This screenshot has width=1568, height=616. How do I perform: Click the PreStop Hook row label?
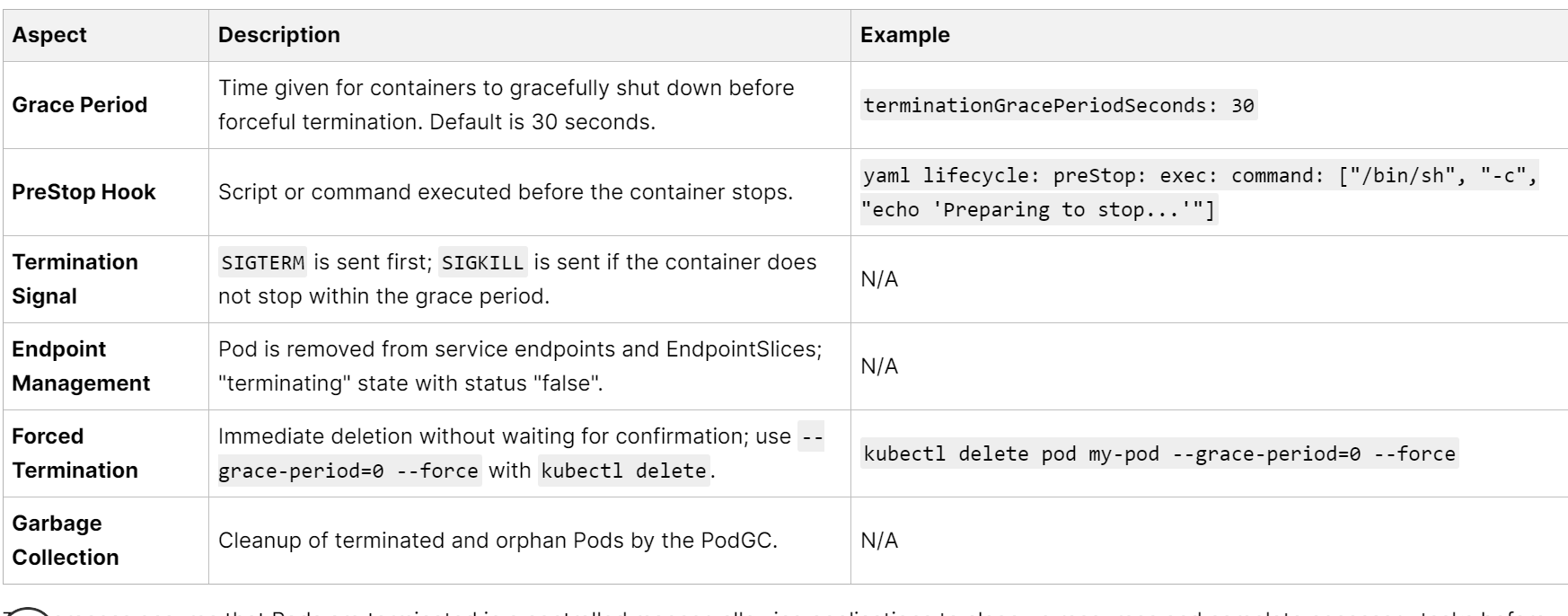pos(84,192)
